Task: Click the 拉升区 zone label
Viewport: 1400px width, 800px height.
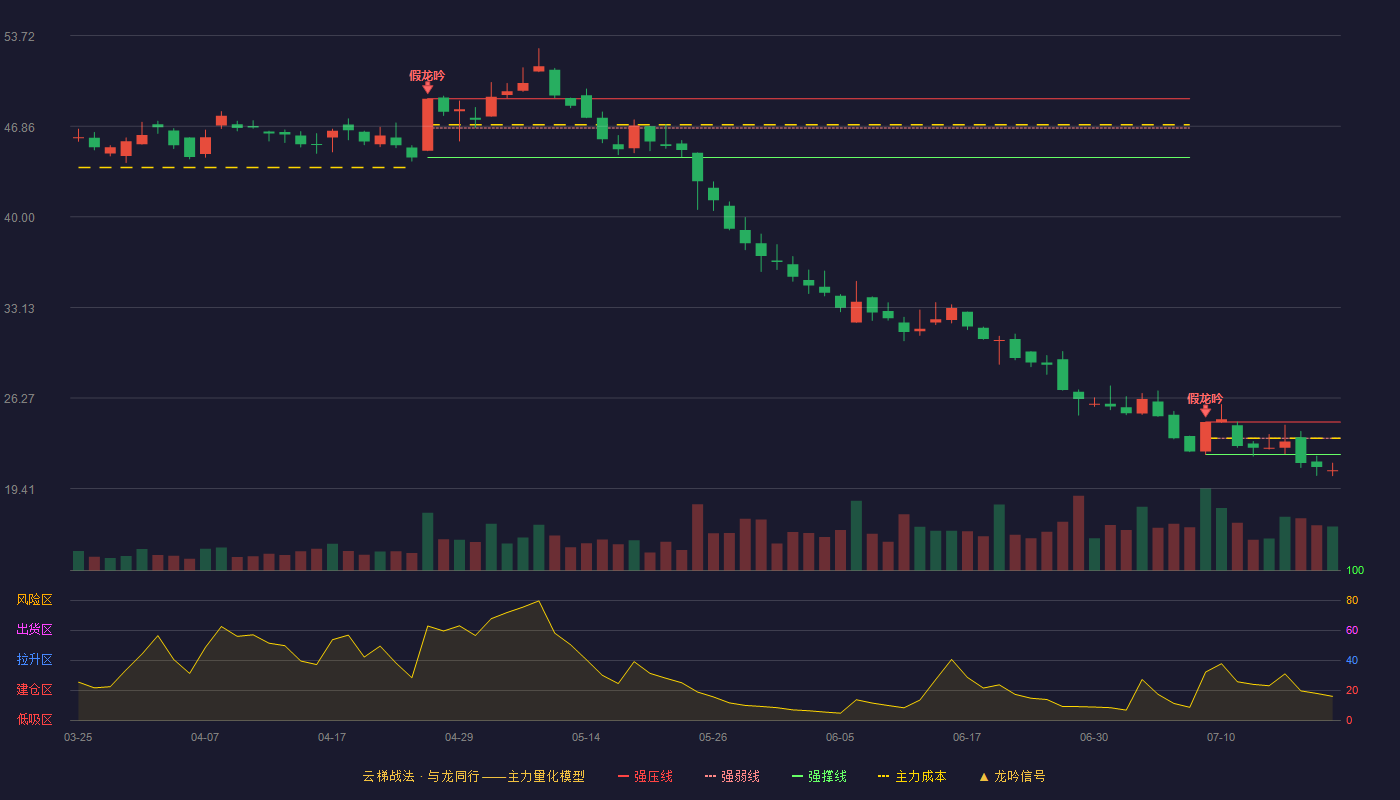Action: 34,660
